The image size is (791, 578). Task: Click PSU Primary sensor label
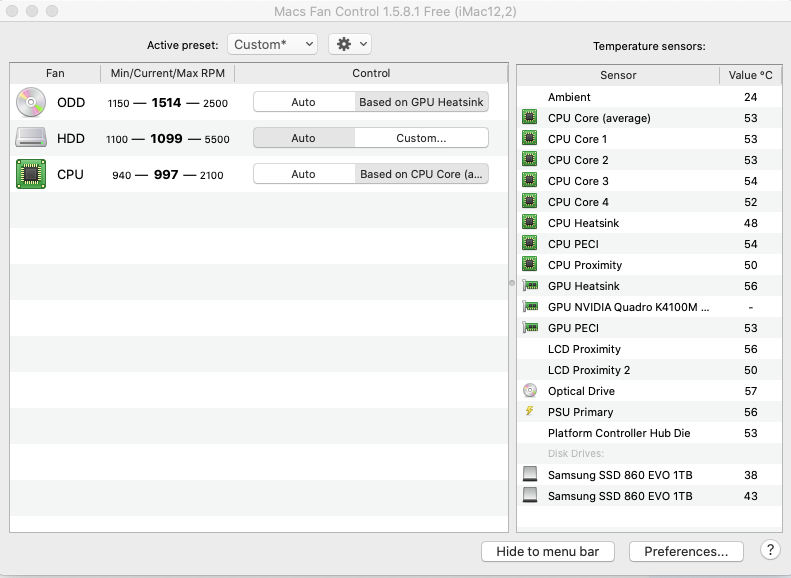pyautogui.click(x=581, y=412)
